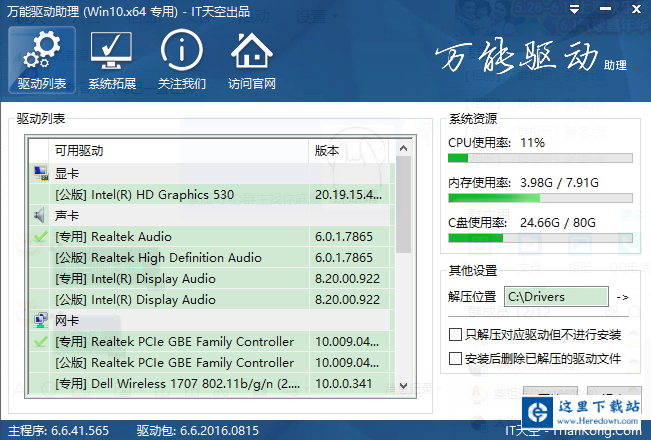Select the [公版] Realtek High Definition Audio row

[x=212, y=257]
